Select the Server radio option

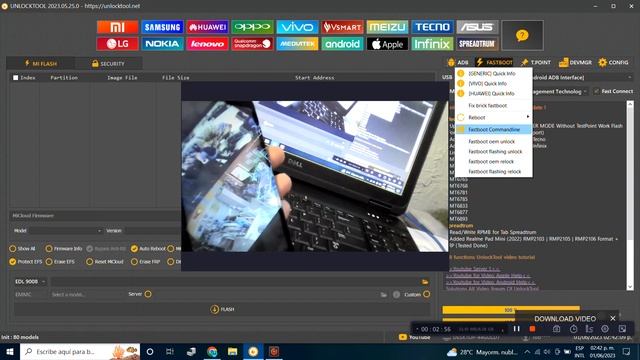(148, 294)
